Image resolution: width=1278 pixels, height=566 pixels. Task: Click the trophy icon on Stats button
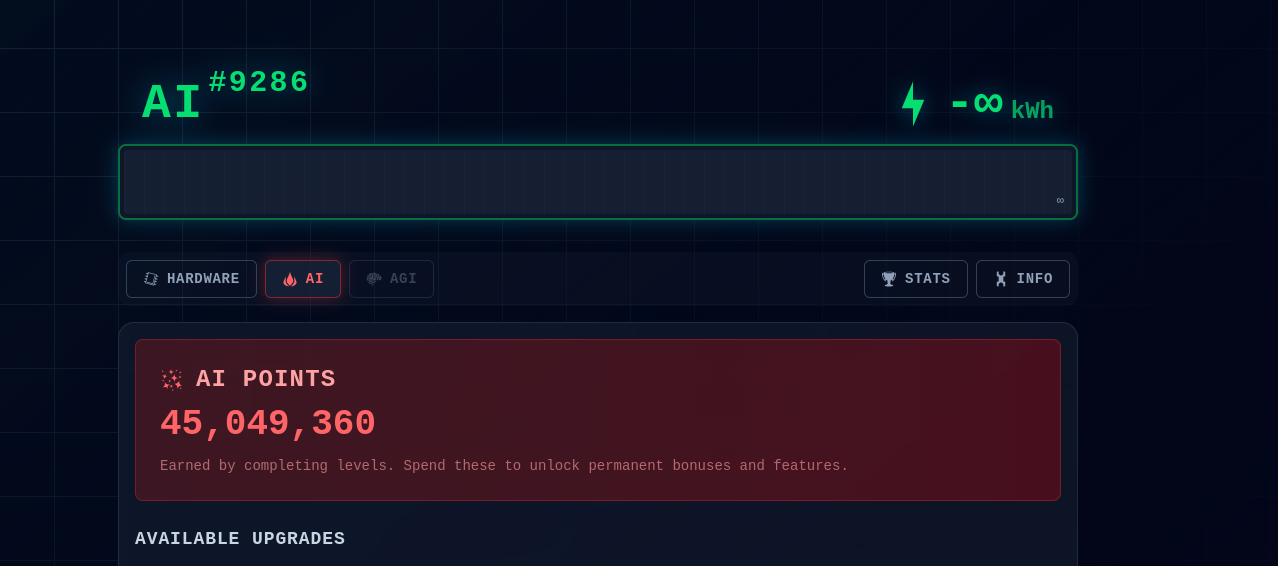click(x=889, y=279)
